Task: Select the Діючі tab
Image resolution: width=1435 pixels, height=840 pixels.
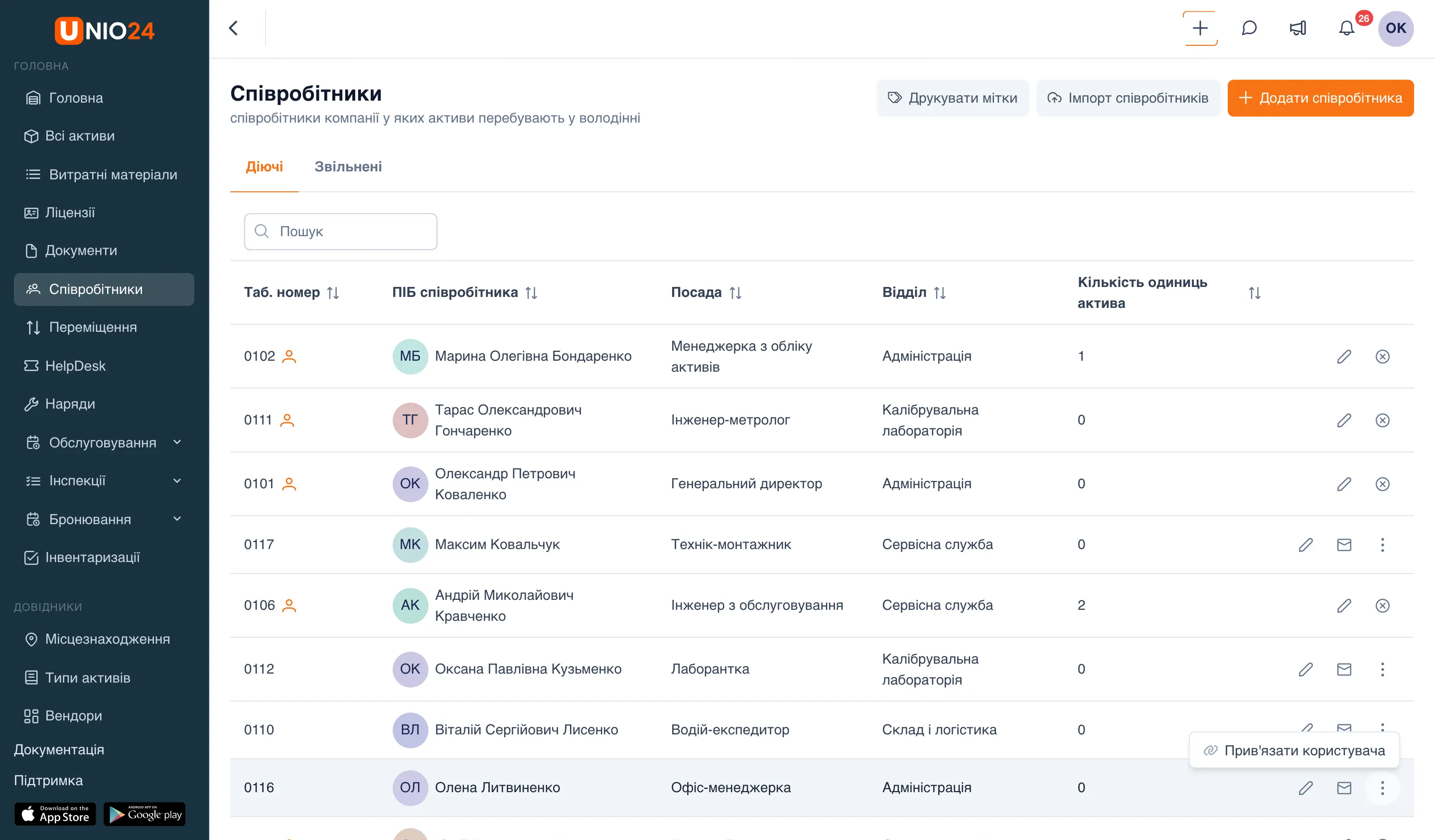Action: pyautogui.click(x=264, y=167)
